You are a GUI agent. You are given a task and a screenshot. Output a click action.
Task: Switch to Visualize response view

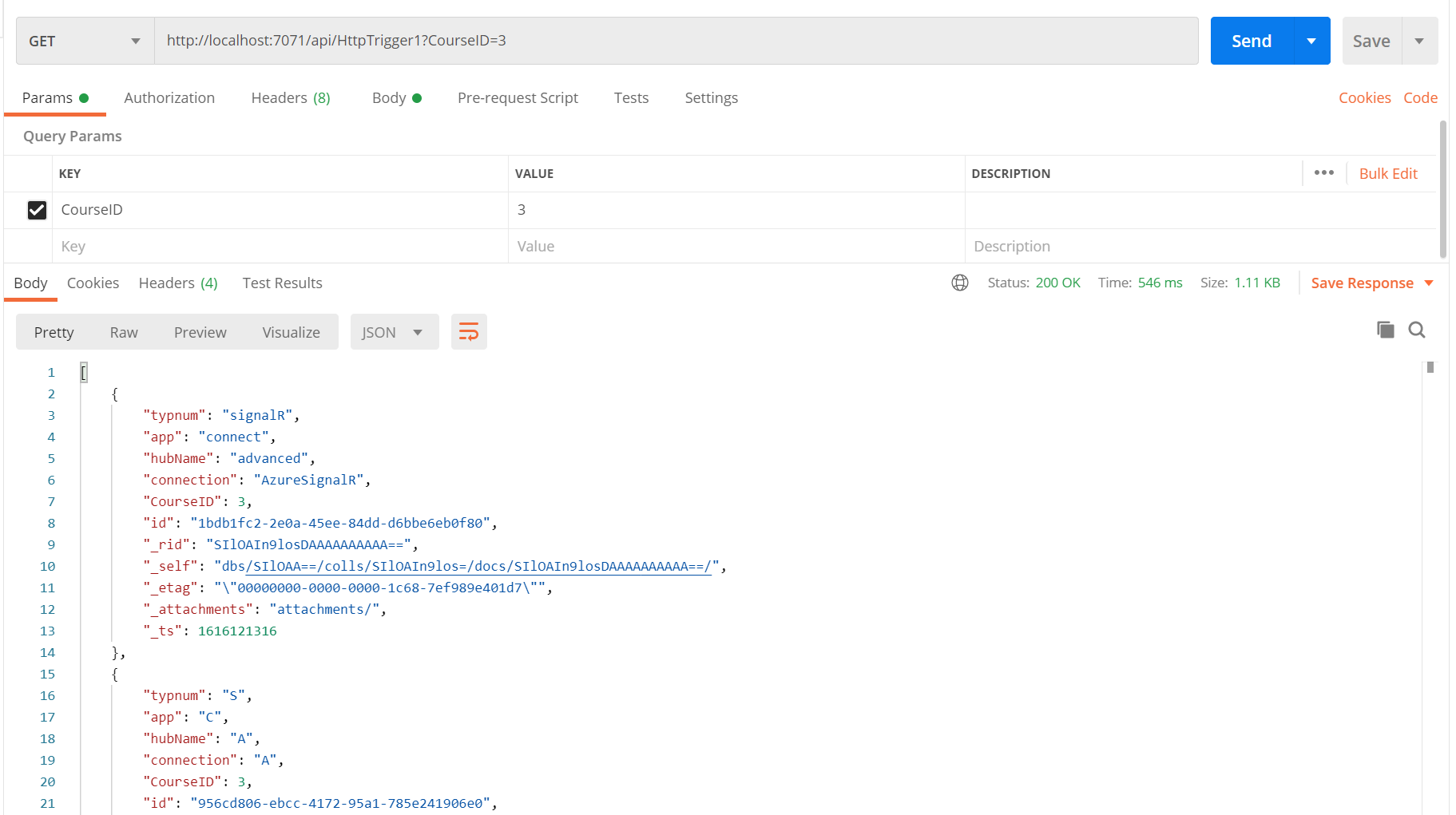(x=292, y=332)
